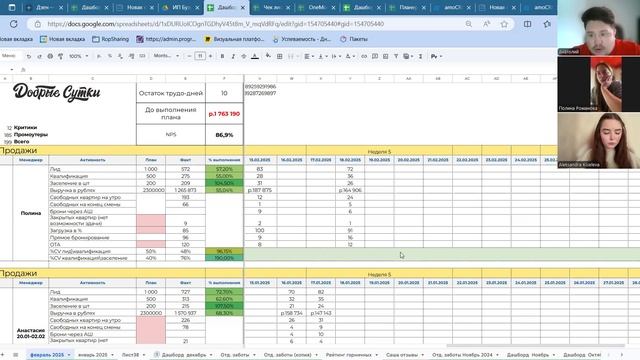Click the font size field showing 11

coord(200,56)
